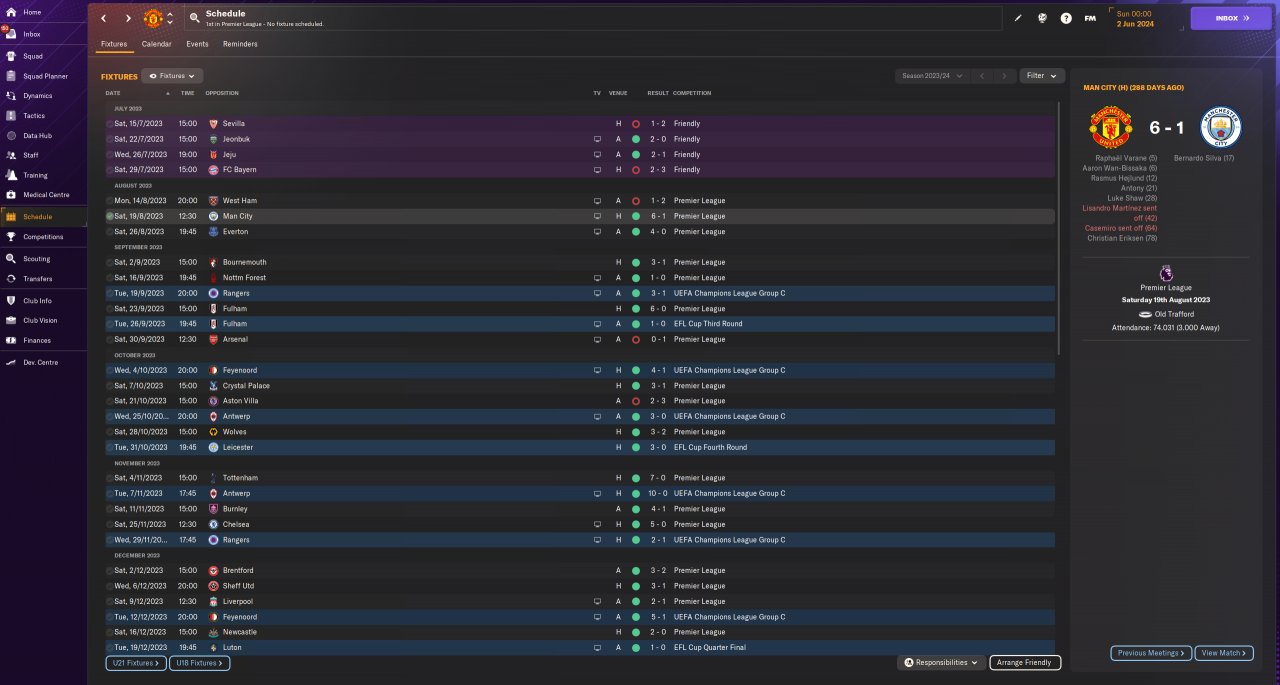The width and height of the screenshot is (1280, 685).
Task: Click TV icon on the Jeonbuk row
Action: [597, 139]
